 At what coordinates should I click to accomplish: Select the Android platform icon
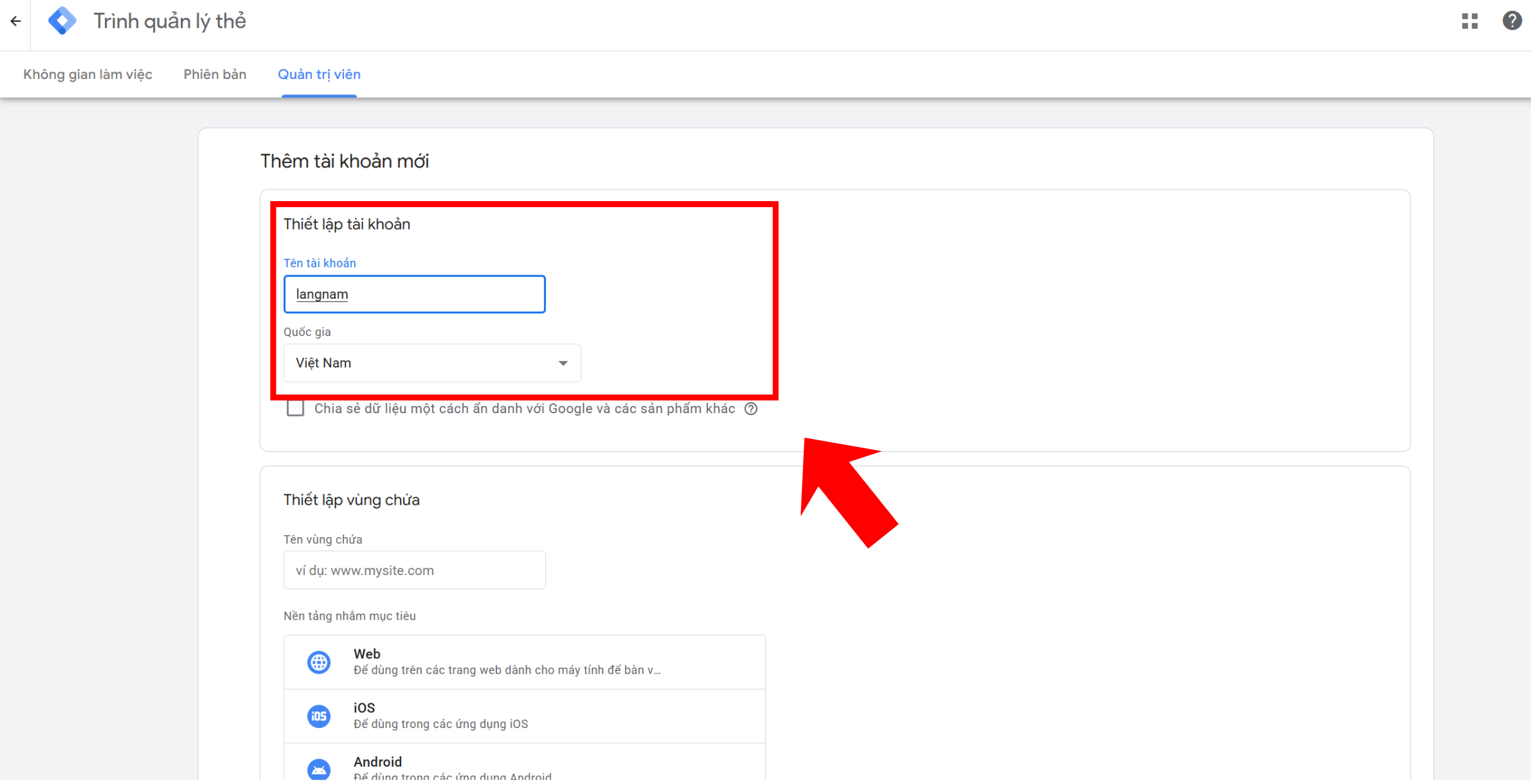pyautogui.click(x=319, y=770)
